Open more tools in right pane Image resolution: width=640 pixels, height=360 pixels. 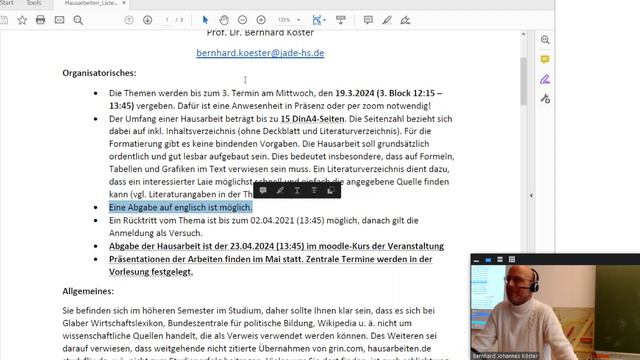[x=545, y=99]
